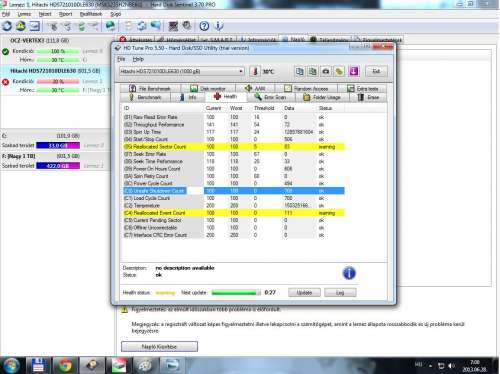Click the info 'i' icon in main toolbar
Viewport: 500px width, 374px height.
tap(219, 26)
